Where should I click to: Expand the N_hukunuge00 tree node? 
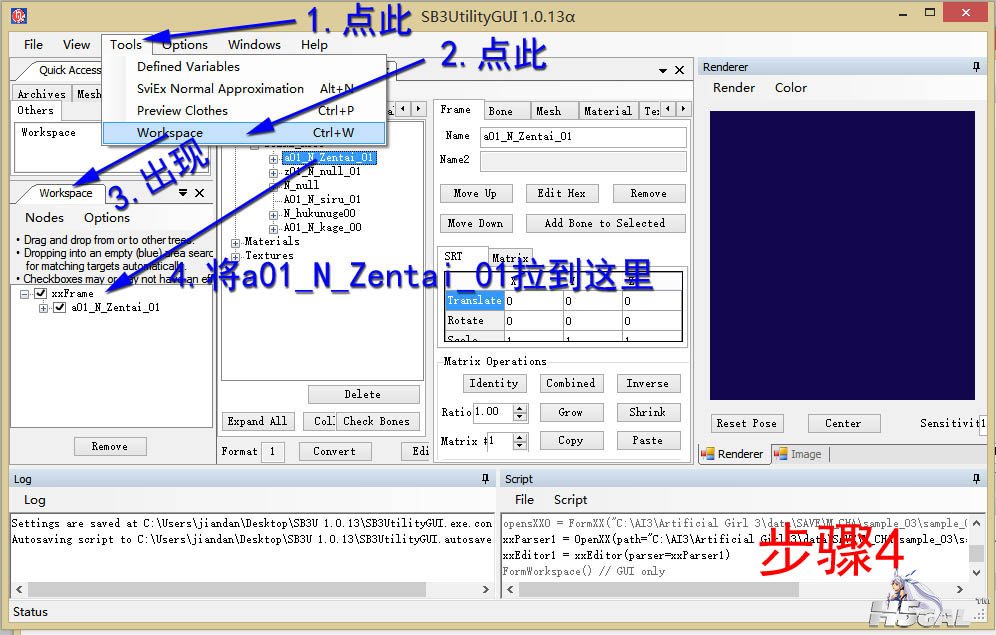pyautogui.click(x=273, y=215)
